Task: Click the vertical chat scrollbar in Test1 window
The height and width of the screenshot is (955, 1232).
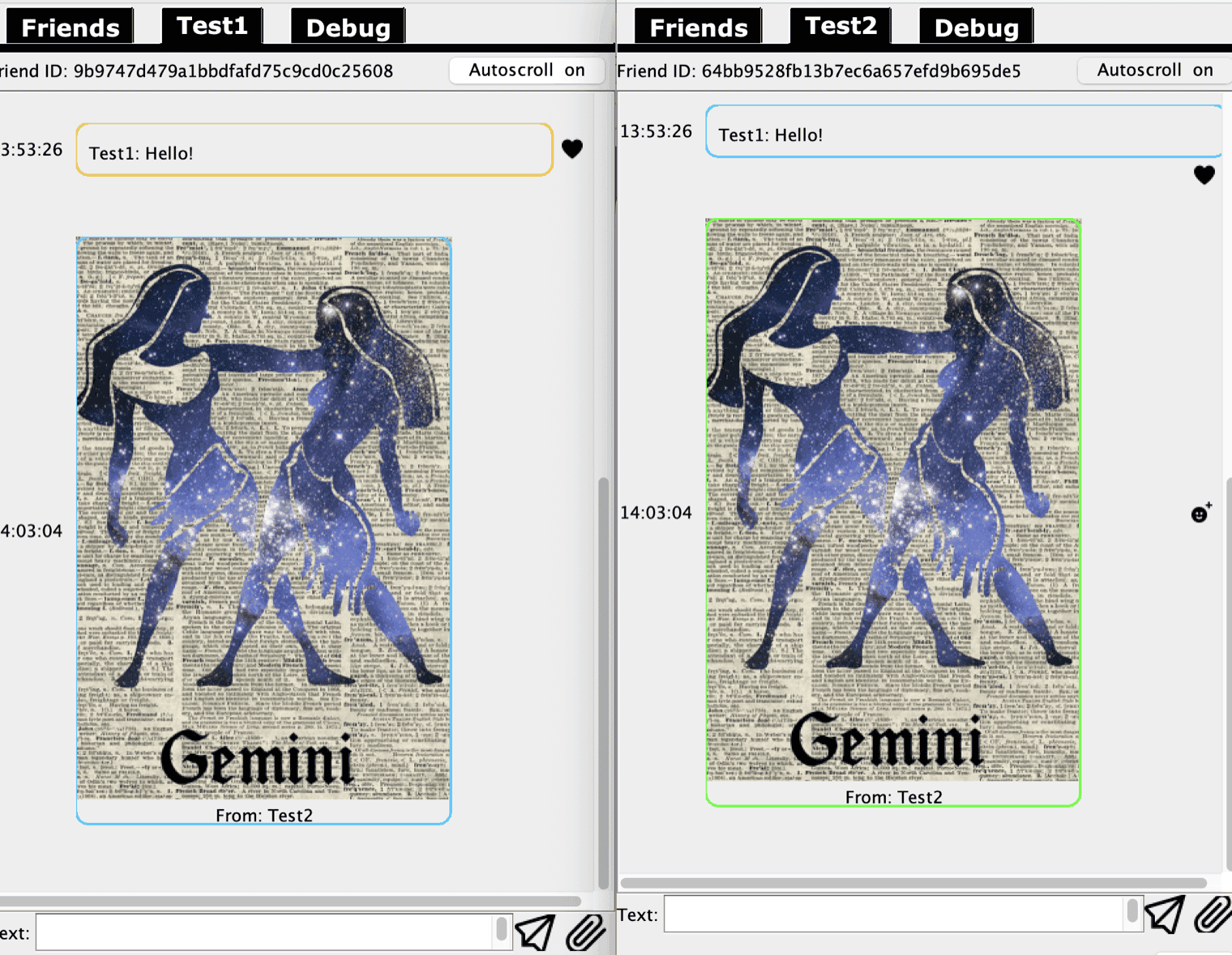Action: (603, 683)
